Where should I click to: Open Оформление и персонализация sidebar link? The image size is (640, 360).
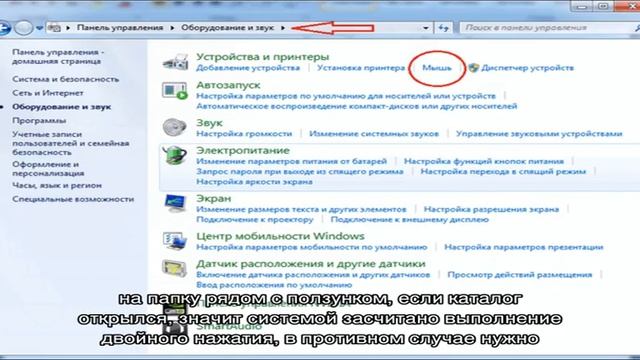click(x=48, y=169)
